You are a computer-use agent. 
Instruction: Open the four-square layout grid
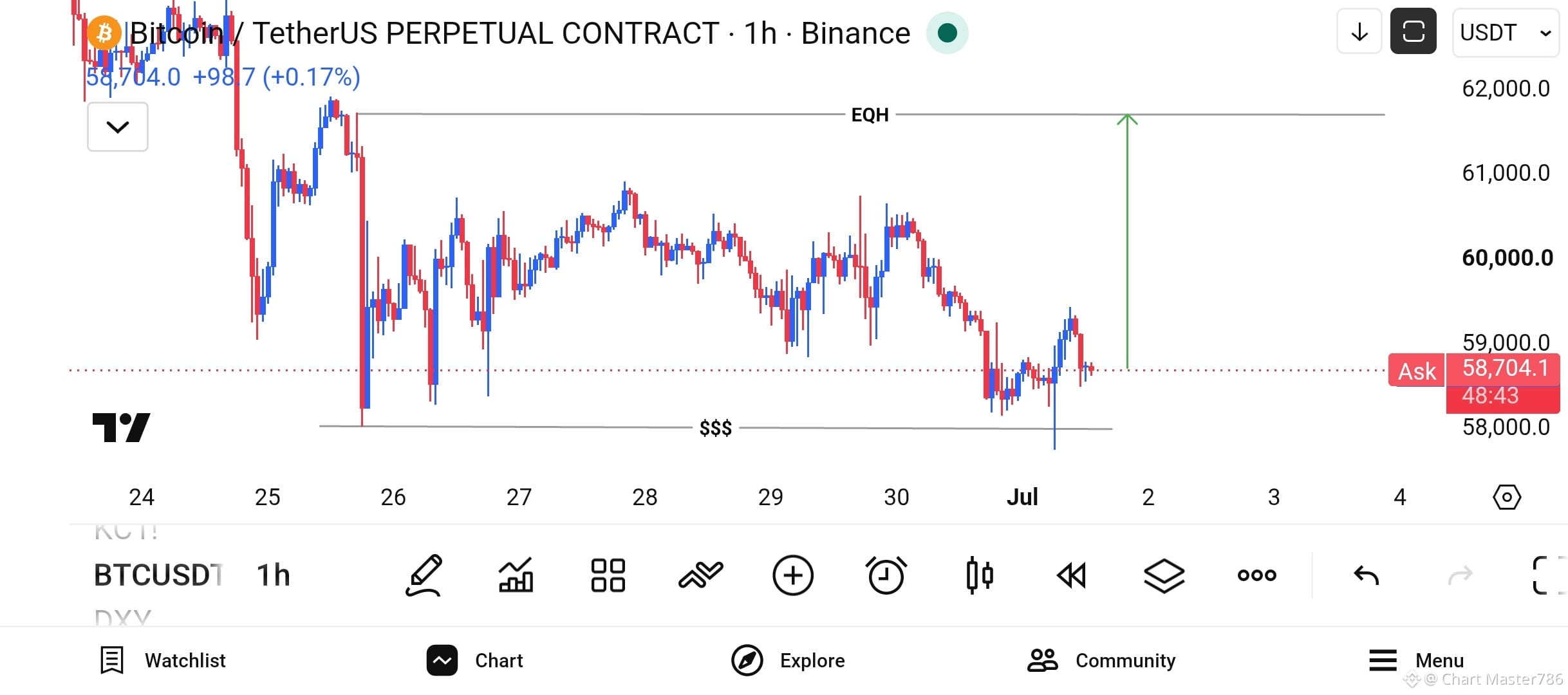pos(608,575)
